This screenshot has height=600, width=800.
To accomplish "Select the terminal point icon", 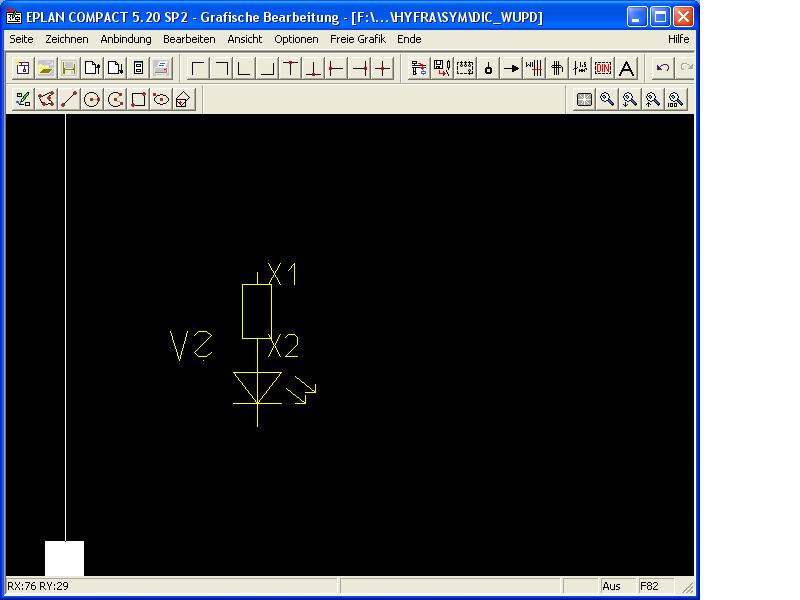I will tap(488, 68).
